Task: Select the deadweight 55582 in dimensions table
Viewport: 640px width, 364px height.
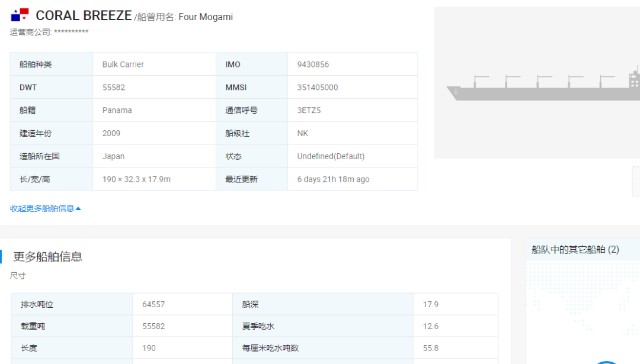Action: tap(153, 326)
